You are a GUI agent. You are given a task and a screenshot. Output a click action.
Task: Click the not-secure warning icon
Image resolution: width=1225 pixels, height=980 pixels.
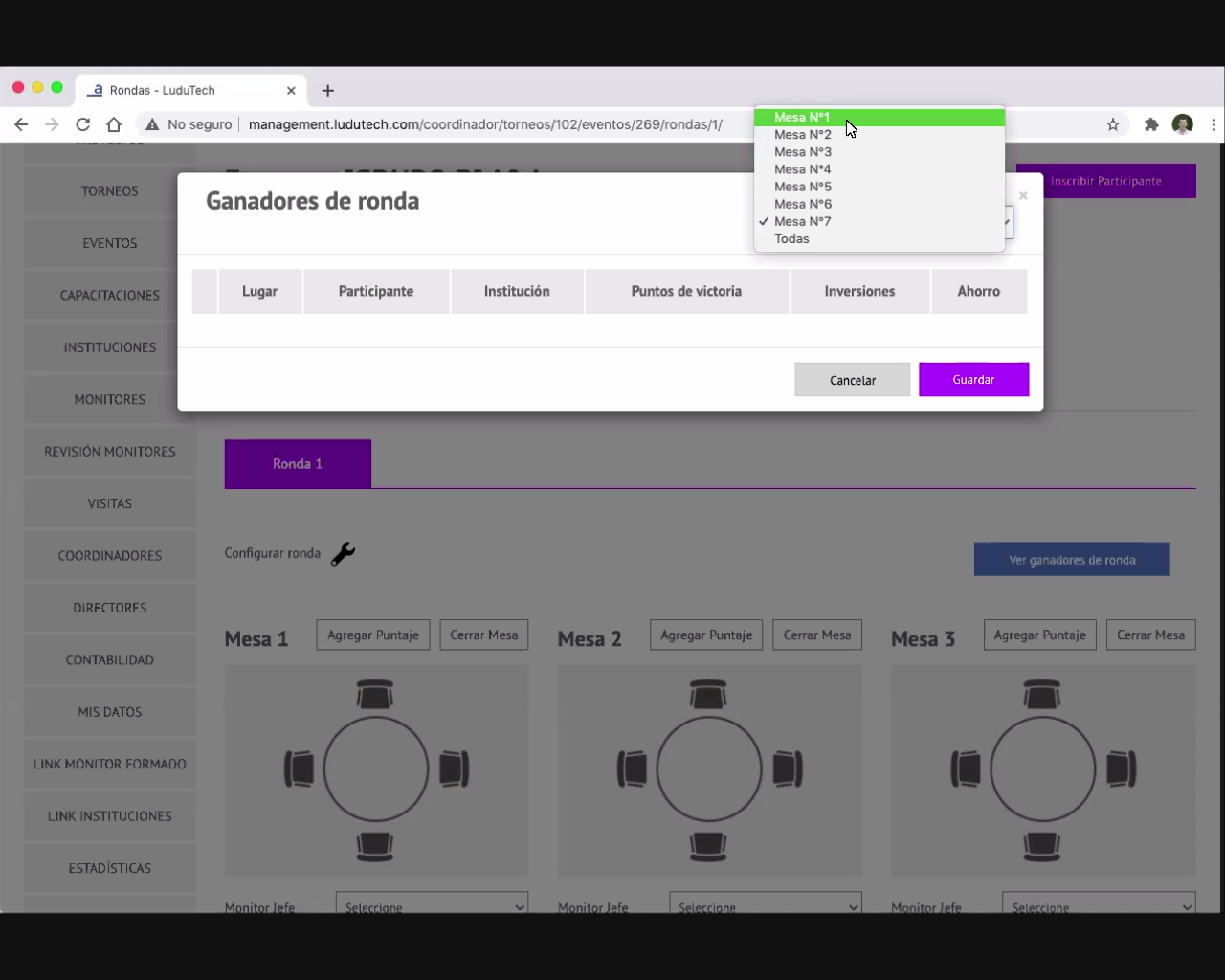(x=152, y=124)
